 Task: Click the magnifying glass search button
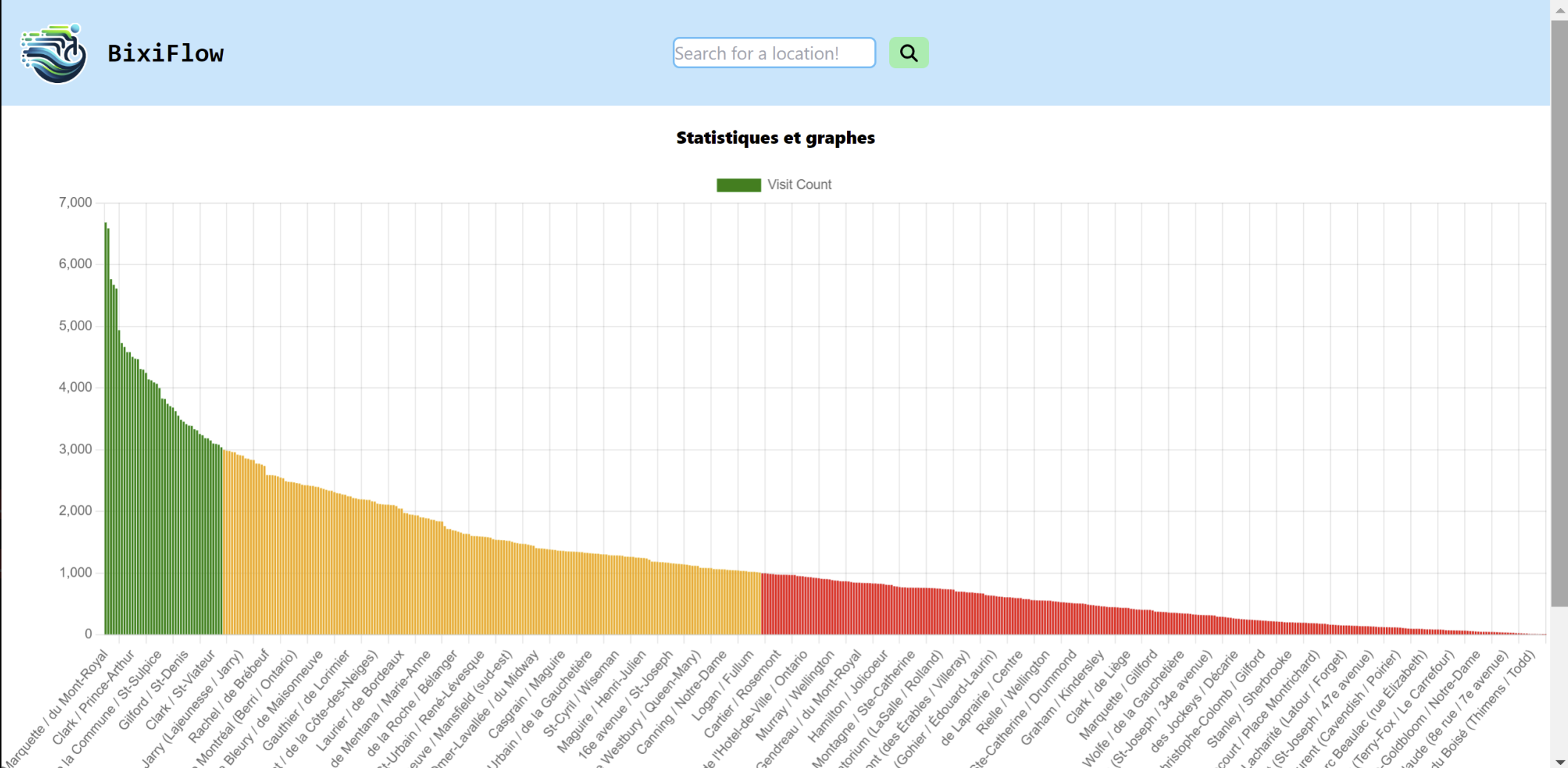pos(908,53)
